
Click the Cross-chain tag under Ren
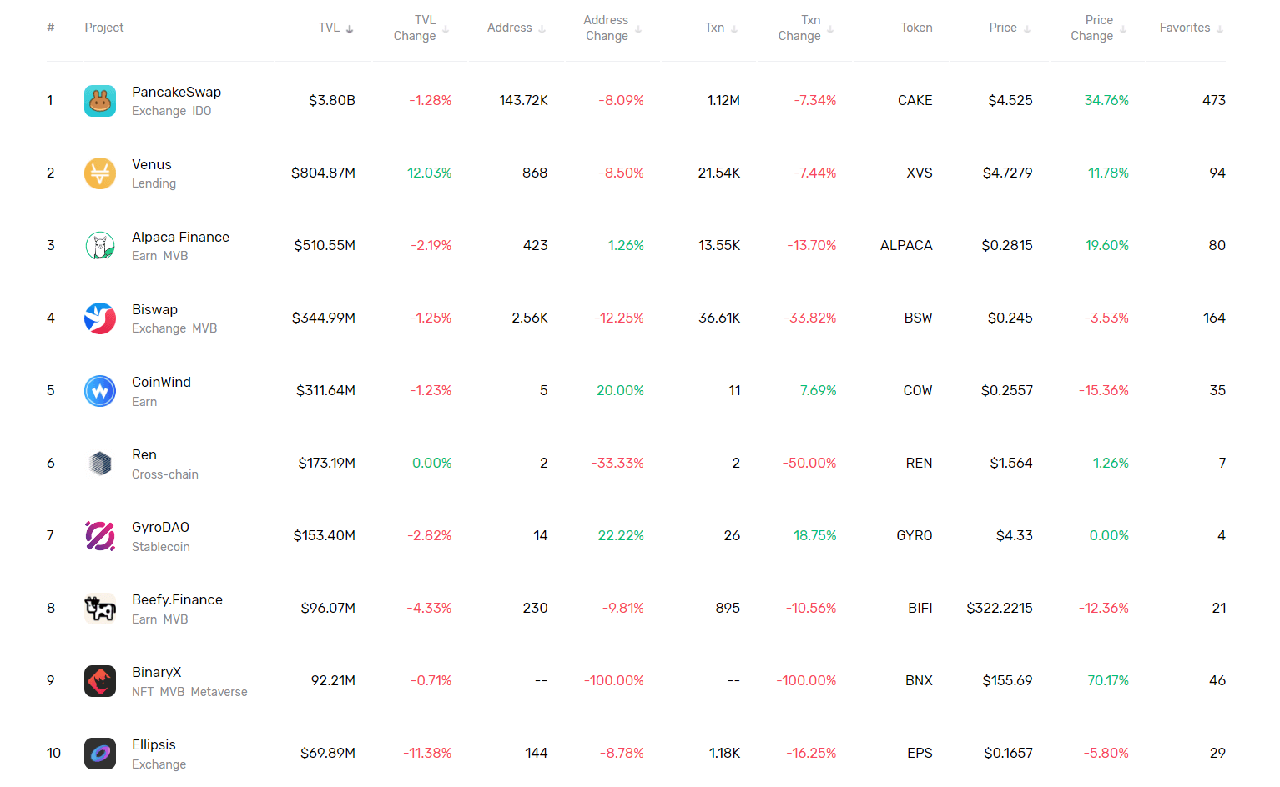click(165, 474)
